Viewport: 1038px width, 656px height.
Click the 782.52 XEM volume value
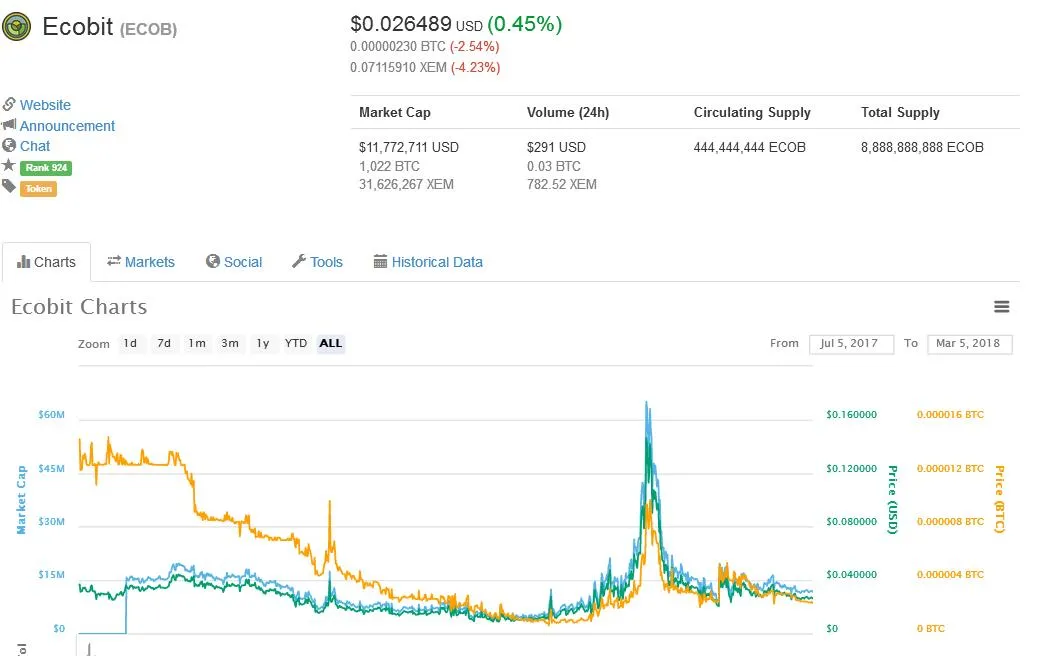click(561, 184)
